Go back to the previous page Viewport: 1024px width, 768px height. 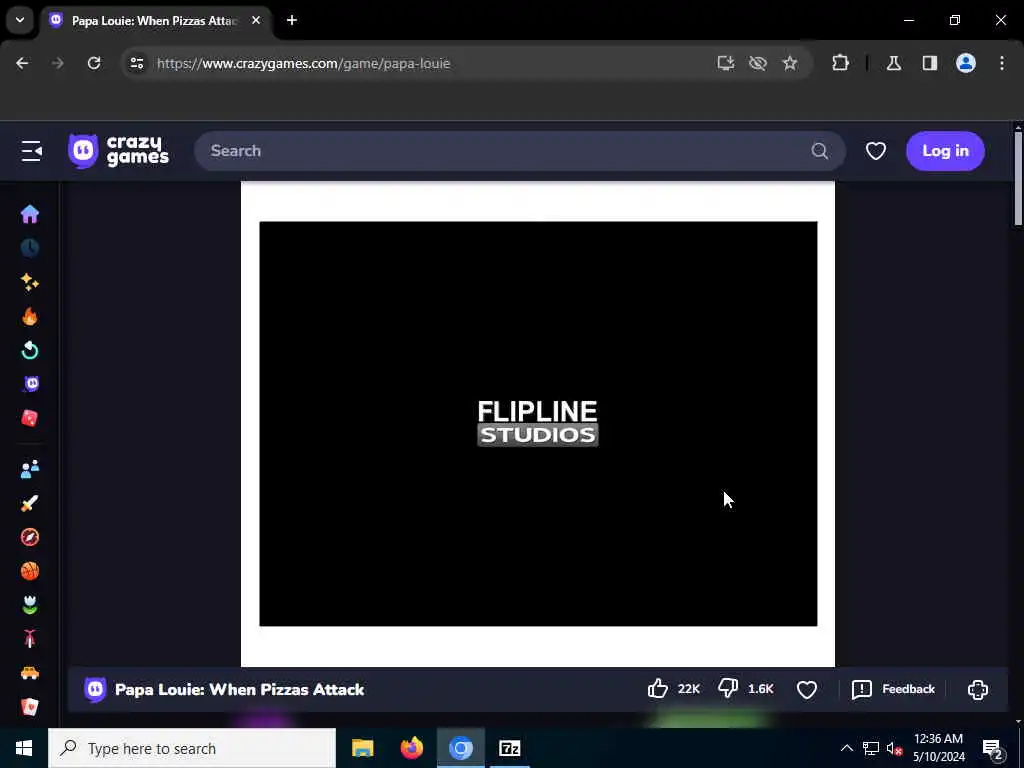pos(22,63)
